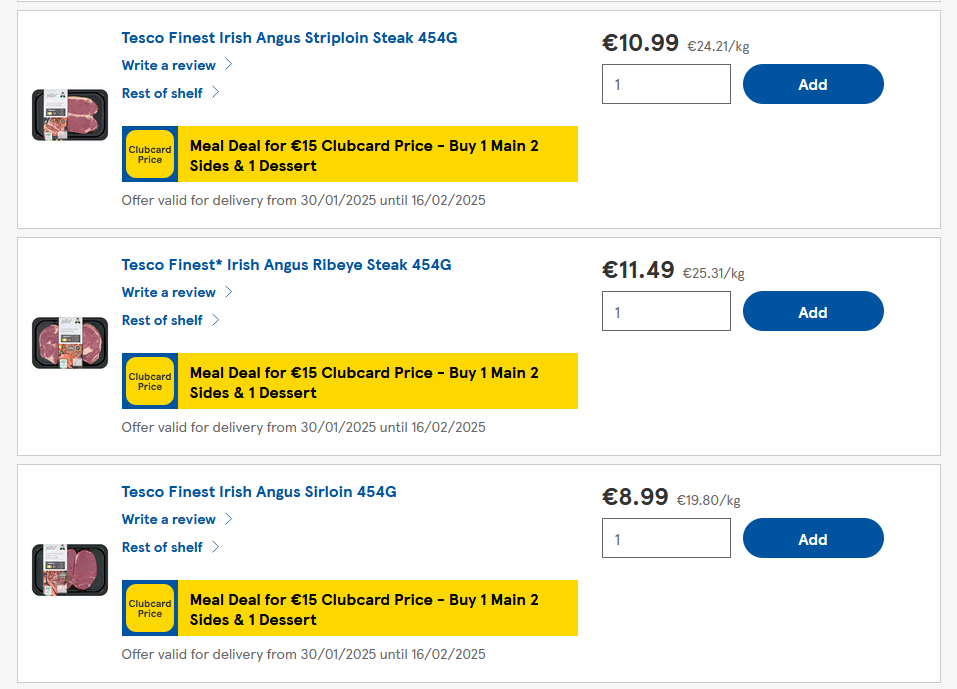Click chevron beside Ribeye 'Rest of shelf'
957x689 pixels.
tap(216, 320)
